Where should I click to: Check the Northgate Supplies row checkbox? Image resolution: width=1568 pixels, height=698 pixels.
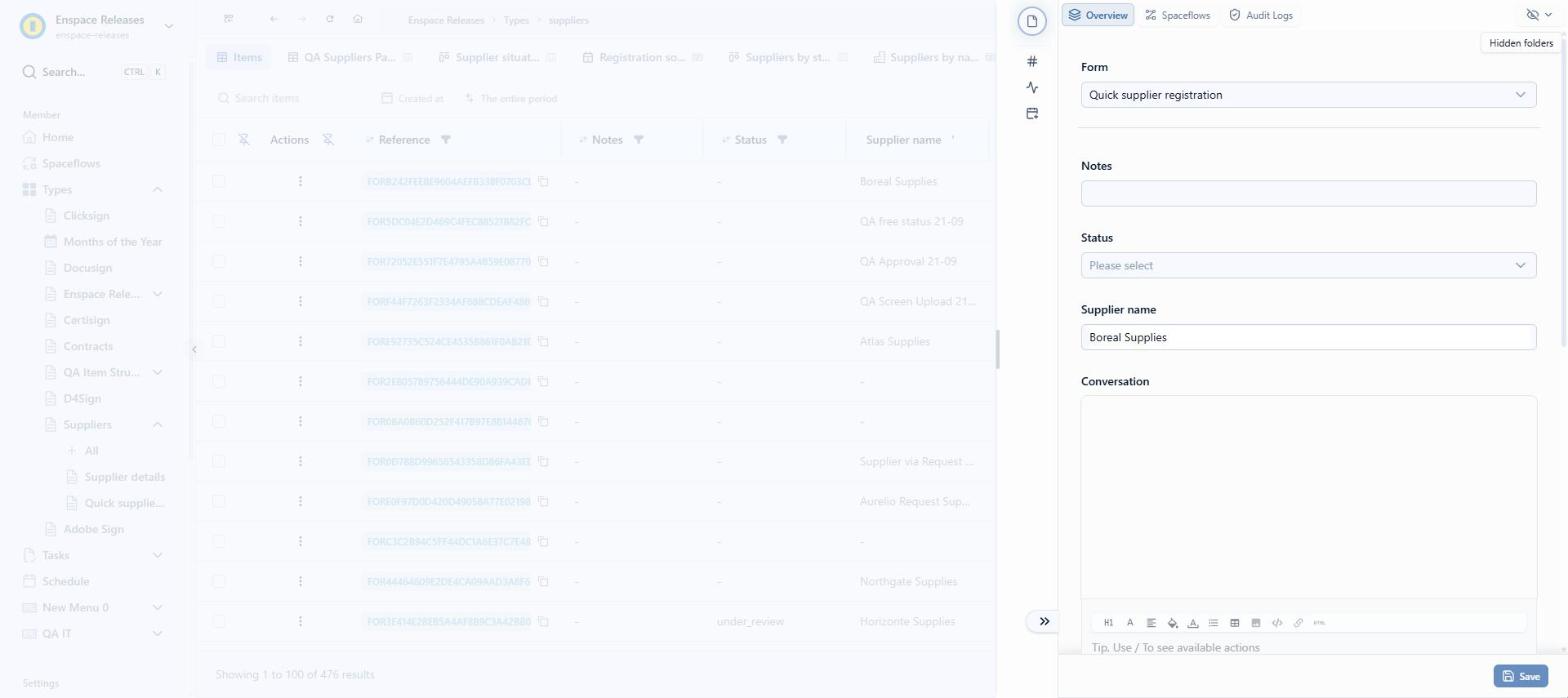(219, 581)
